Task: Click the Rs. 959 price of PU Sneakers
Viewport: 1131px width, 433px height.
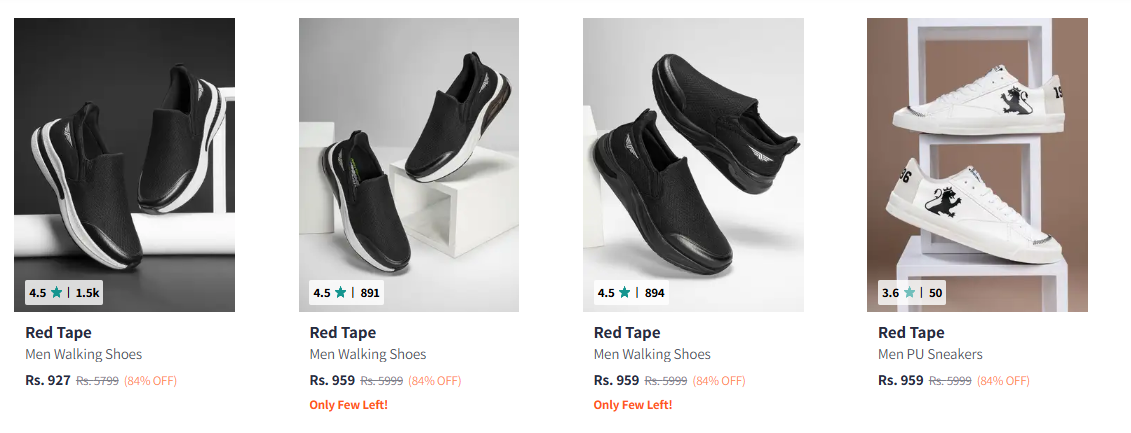Action: coord(901,380)
